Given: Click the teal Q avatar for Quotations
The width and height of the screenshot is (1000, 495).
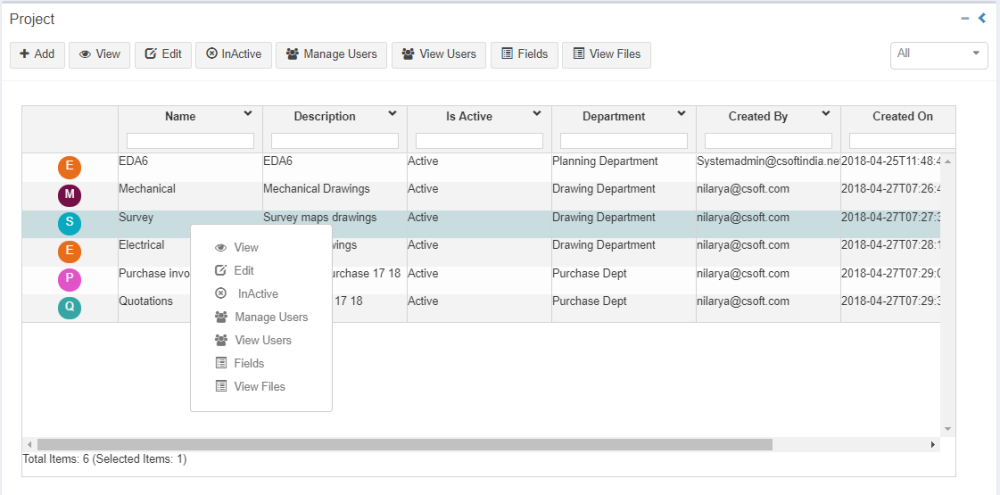Looking at the screenshot, I should tap(70, 308).
